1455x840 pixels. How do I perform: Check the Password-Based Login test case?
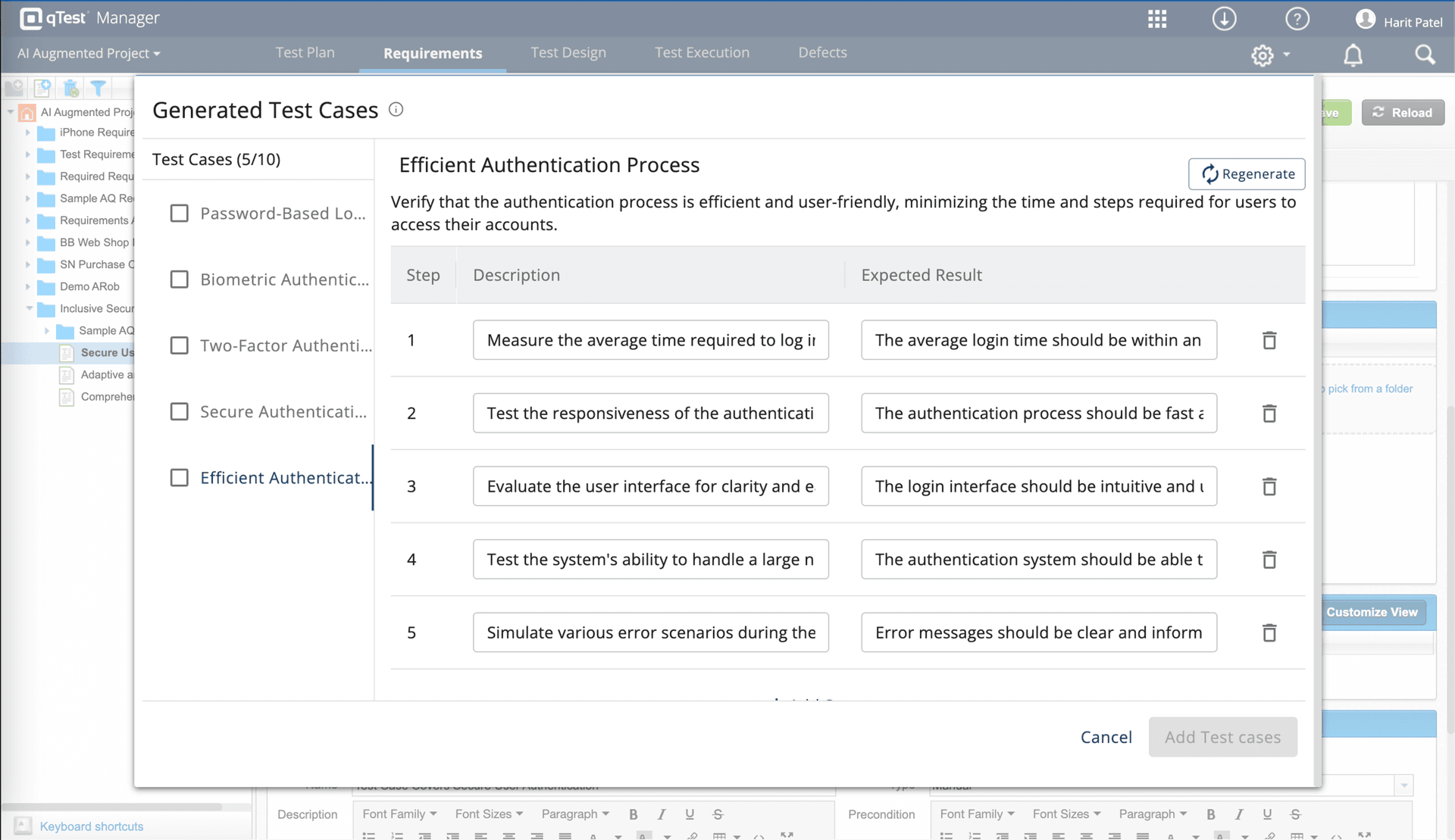tap(180, 213)
